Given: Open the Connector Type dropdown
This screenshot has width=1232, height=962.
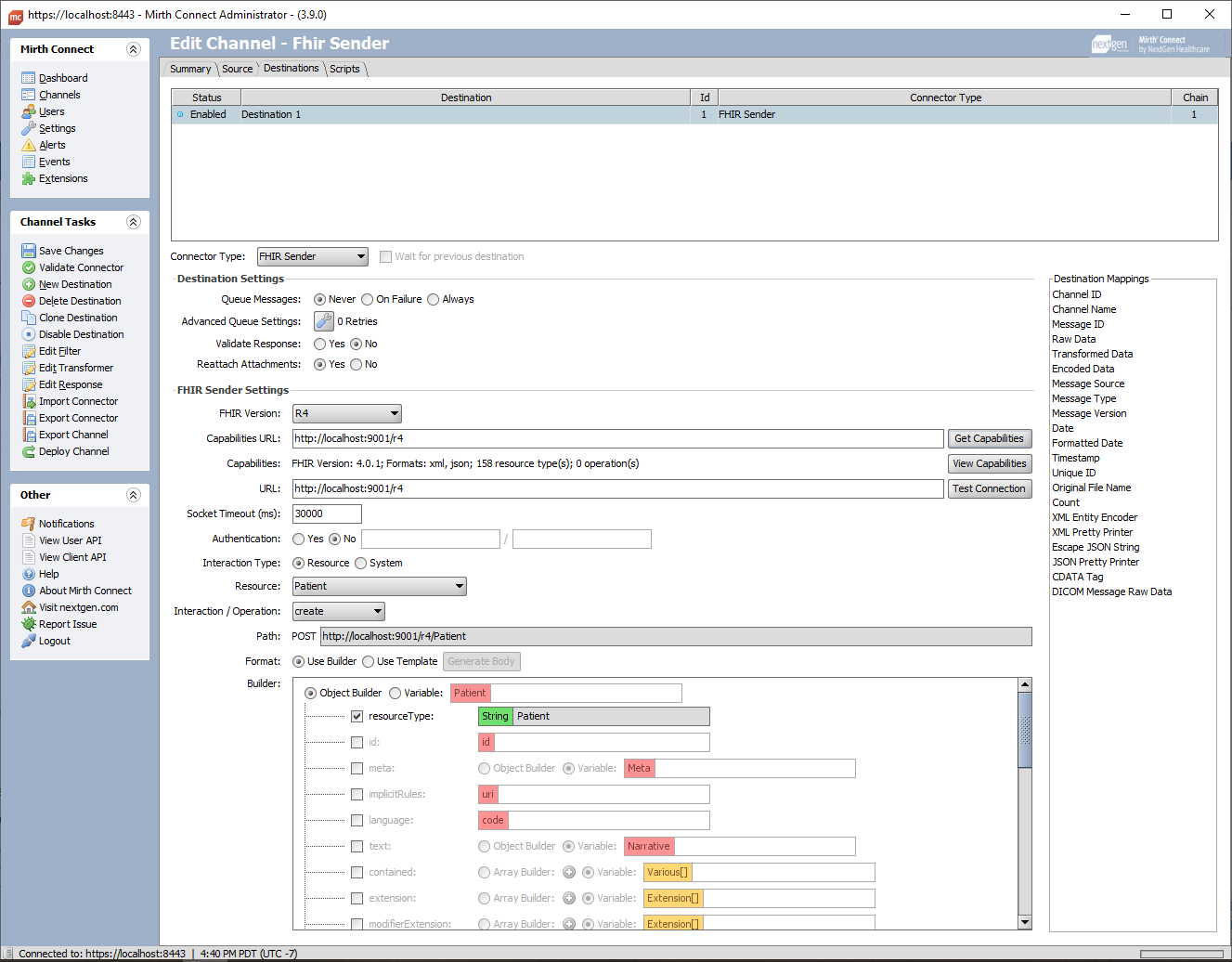Looking at the screenshot, I should click(x=313, y=256).
